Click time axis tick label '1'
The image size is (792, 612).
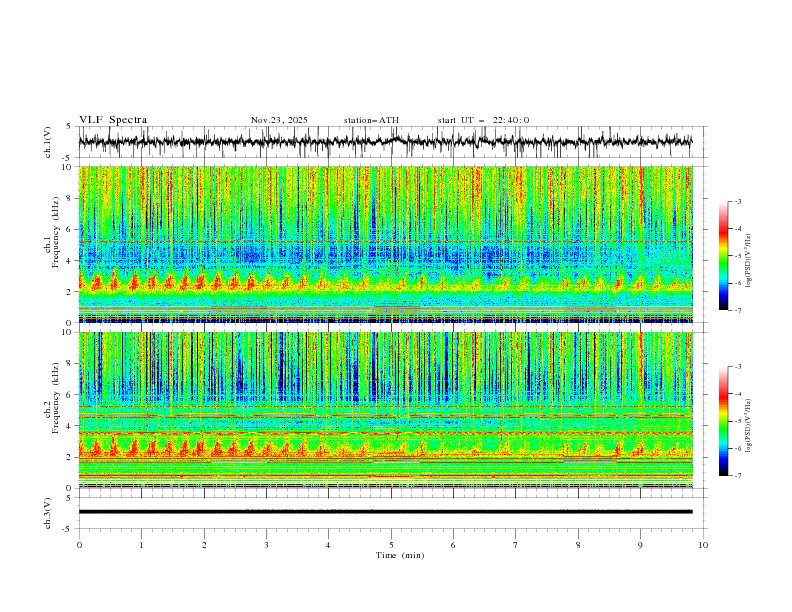[141, 545]
